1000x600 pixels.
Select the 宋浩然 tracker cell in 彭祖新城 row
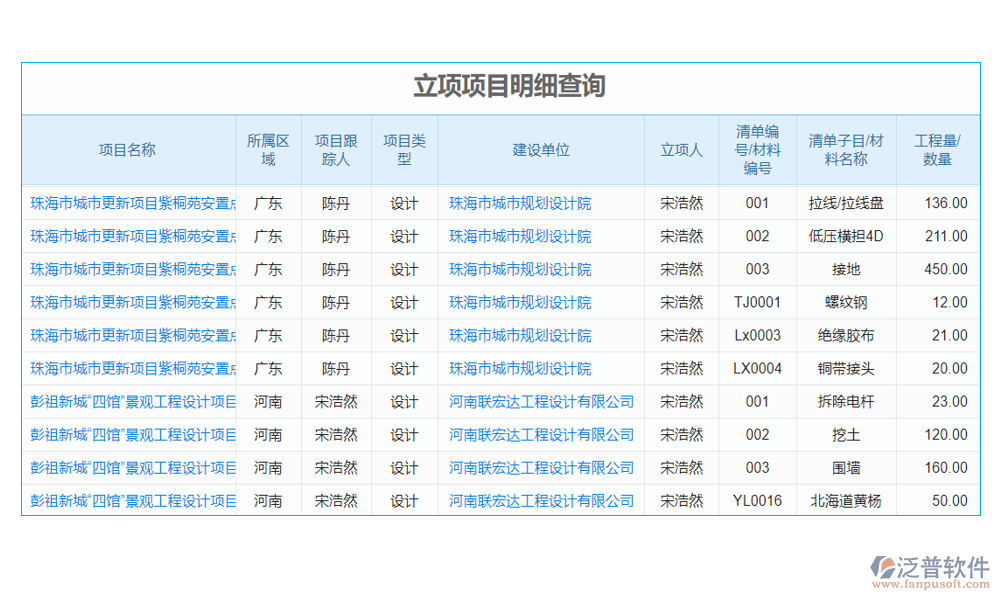tap(336, 401)
